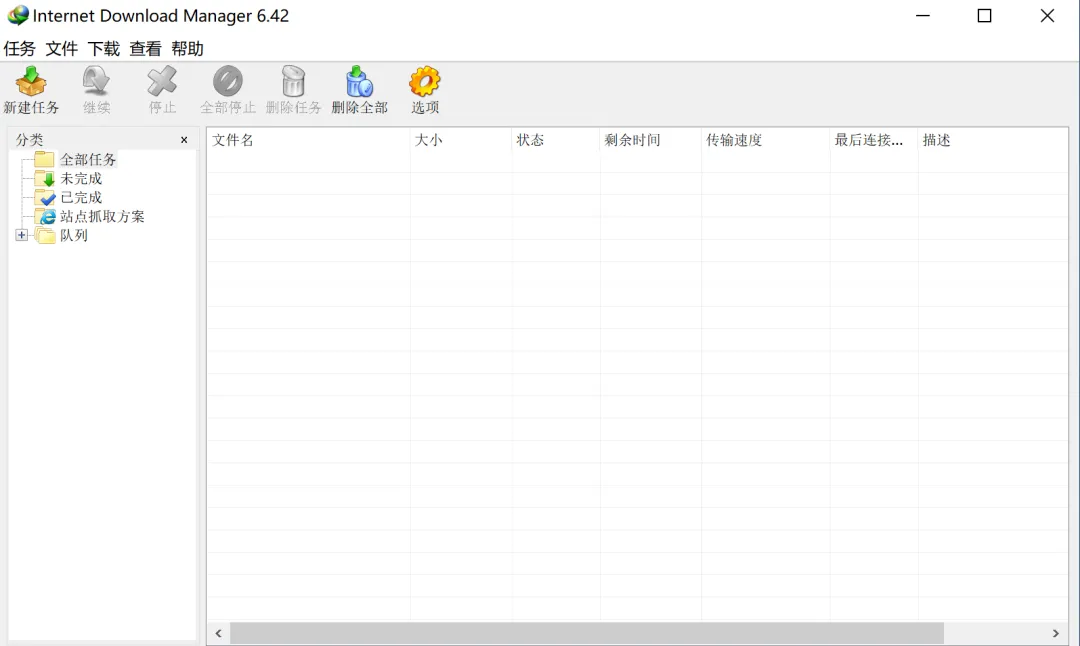1080x646 pixels.
Task: Click the IDM logo in title bar
Action: 18,15
